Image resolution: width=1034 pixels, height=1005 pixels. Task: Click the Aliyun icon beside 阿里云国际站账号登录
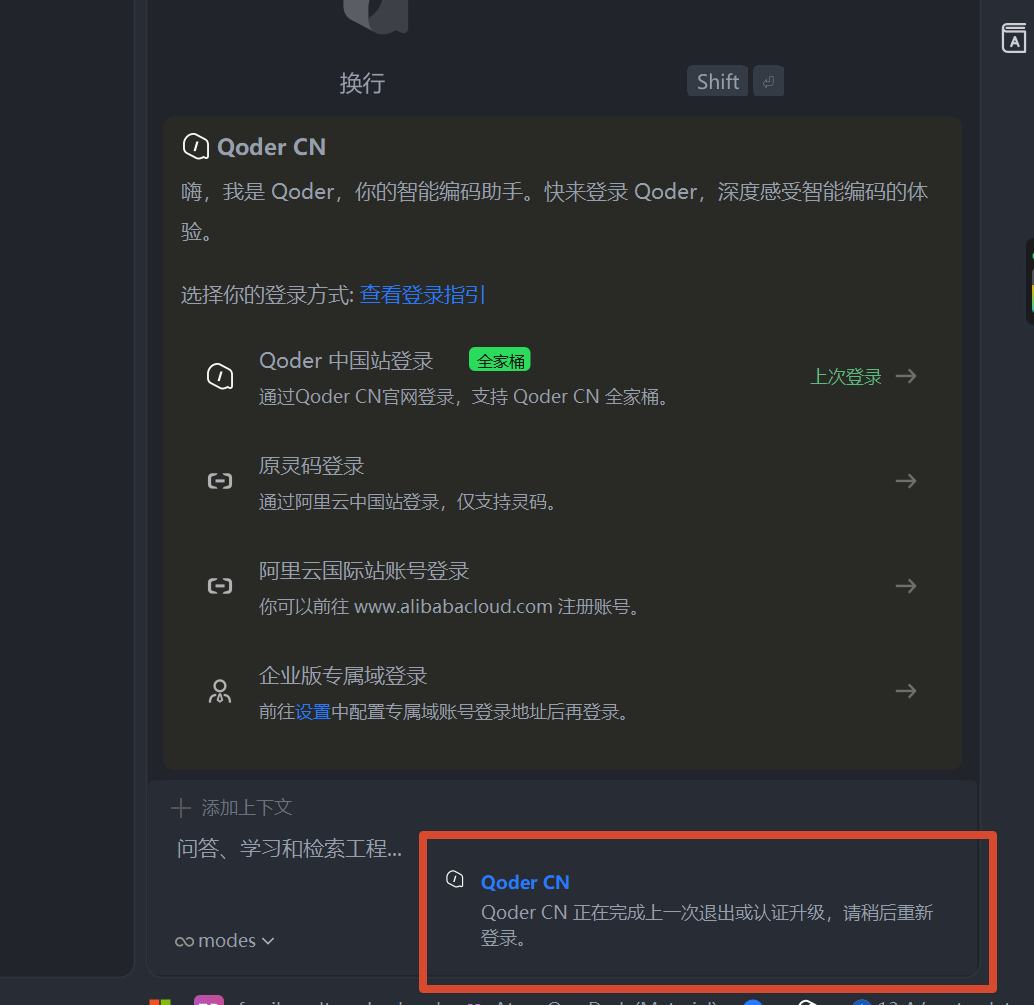coord(220,586)
